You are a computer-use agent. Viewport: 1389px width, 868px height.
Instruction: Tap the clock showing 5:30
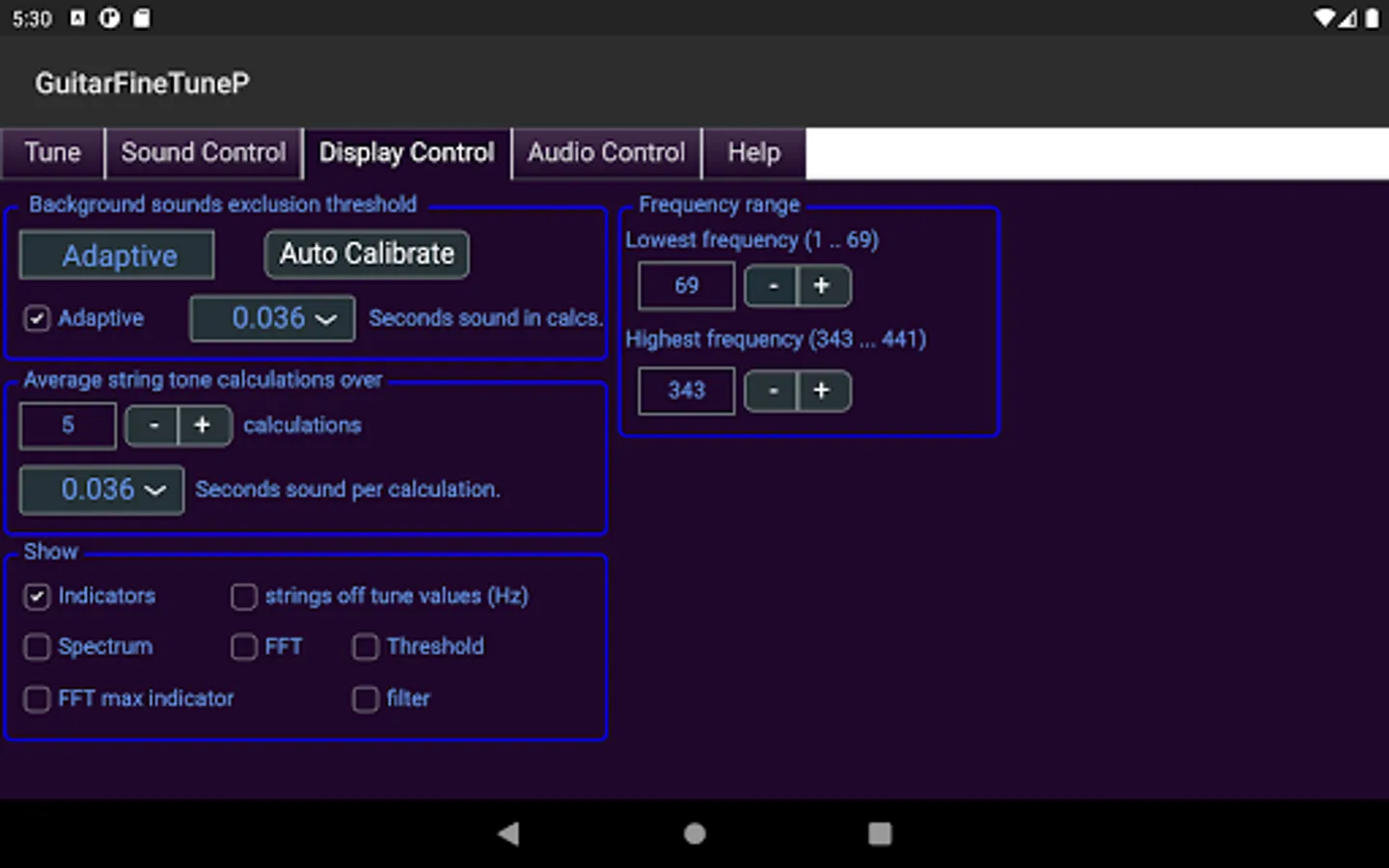pyautogui.click(x=32, y=19)
